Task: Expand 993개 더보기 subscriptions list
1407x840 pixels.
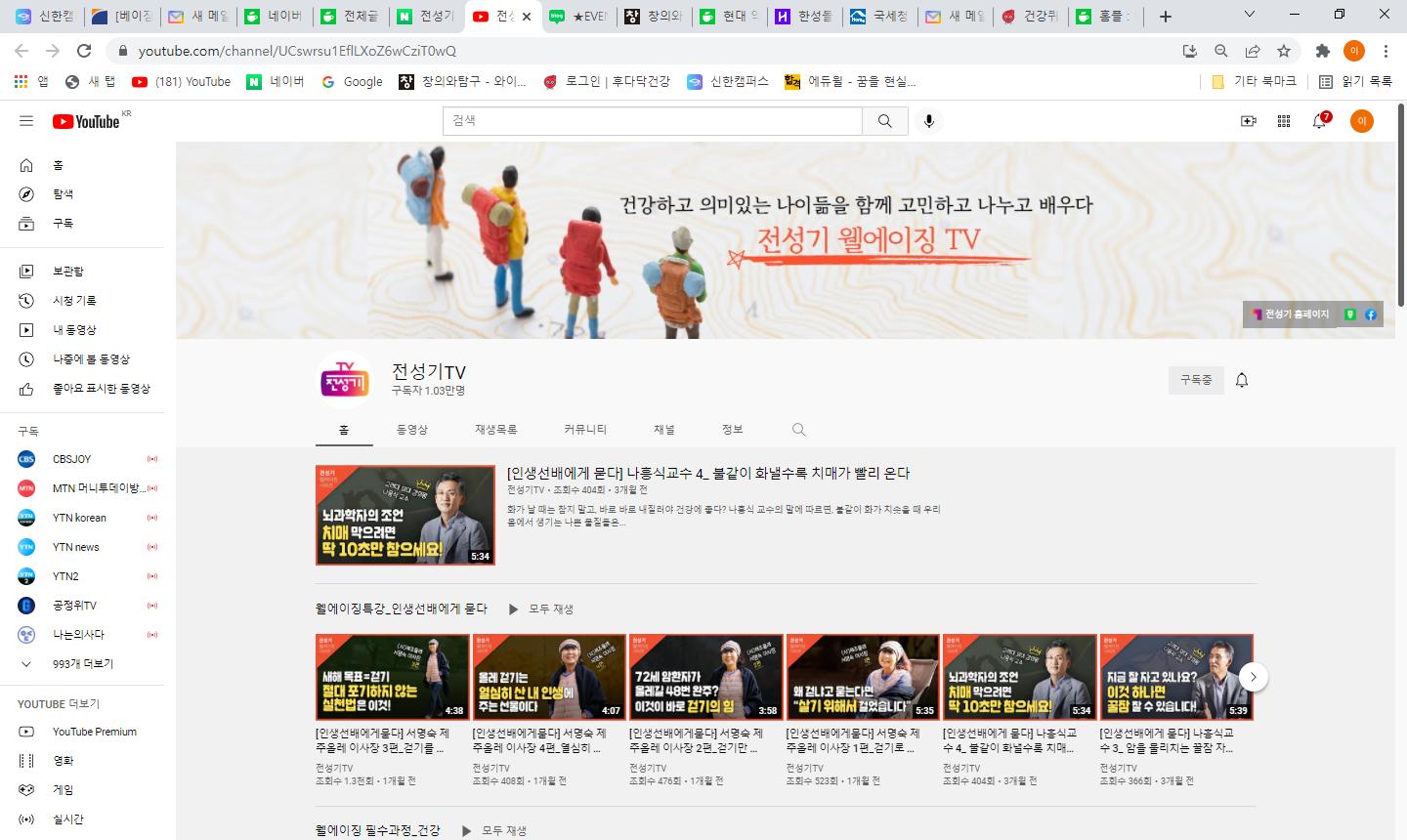Action: click(x=82, y=664)
